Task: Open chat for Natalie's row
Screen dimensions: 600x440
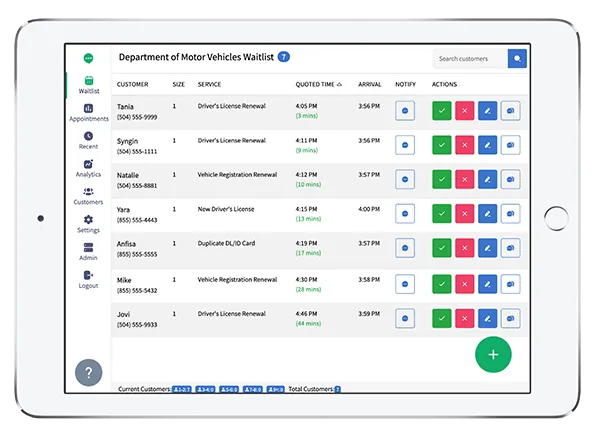Action: (x=510, y=179)
